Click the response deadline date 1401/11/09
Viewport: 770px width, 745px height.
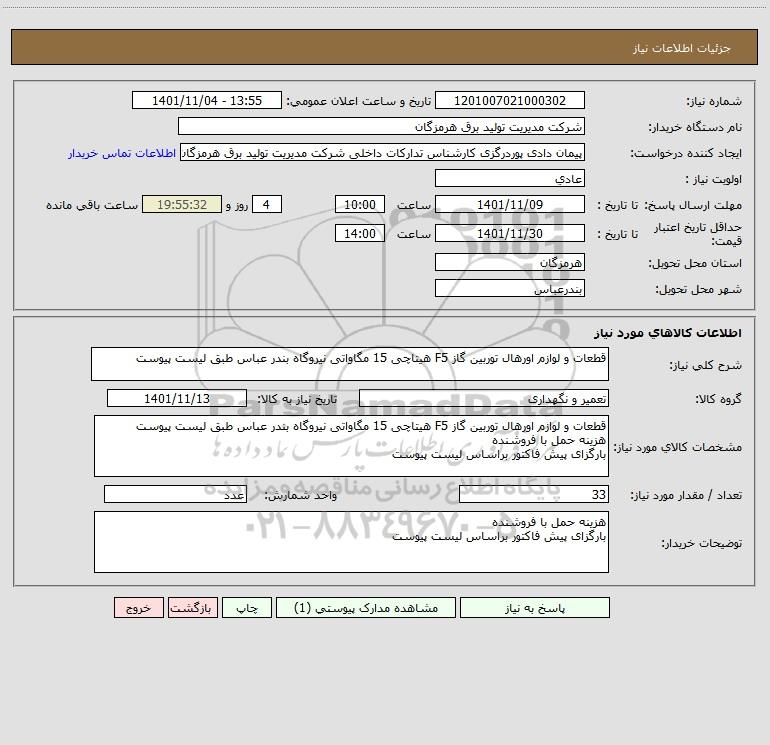(x=510, y=205)
